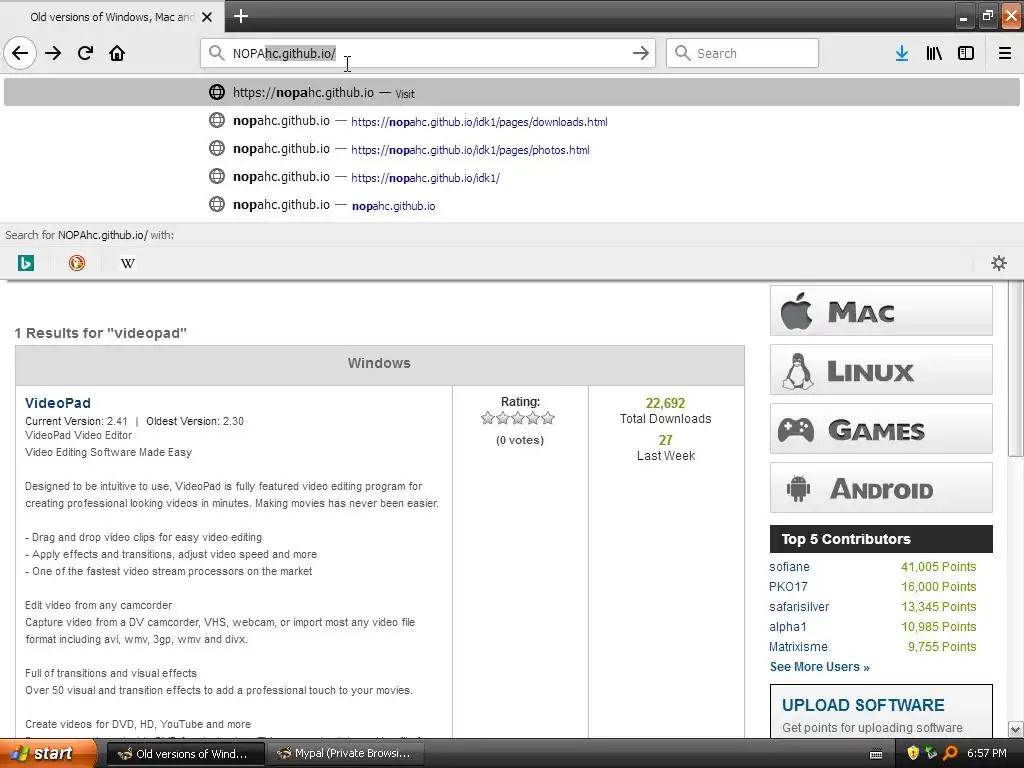This screenshot has width=1024, height=768.
Task: Click See More Users link
Action: [820, 667]
